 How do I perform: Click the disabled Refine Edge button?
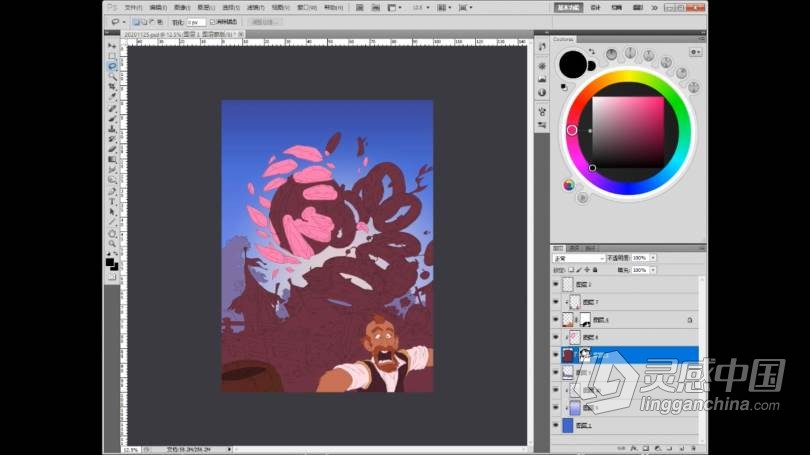pos(265,22)
